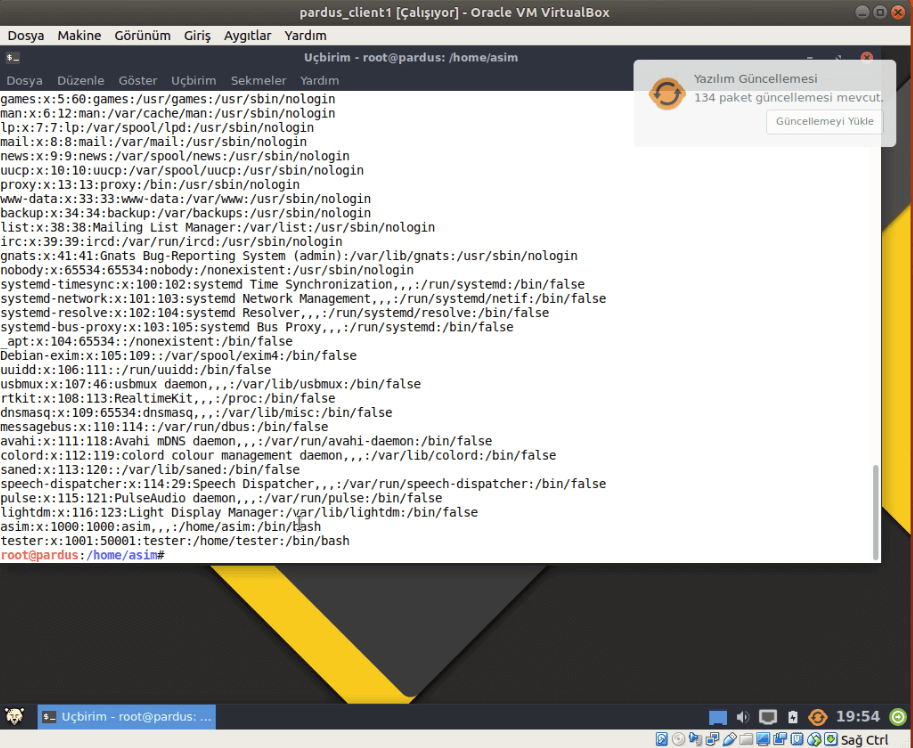Click the Yazılım Güncellemesi notification title
Image resolution: width=913 pixels, height=748 pixels.
(755, 79)
